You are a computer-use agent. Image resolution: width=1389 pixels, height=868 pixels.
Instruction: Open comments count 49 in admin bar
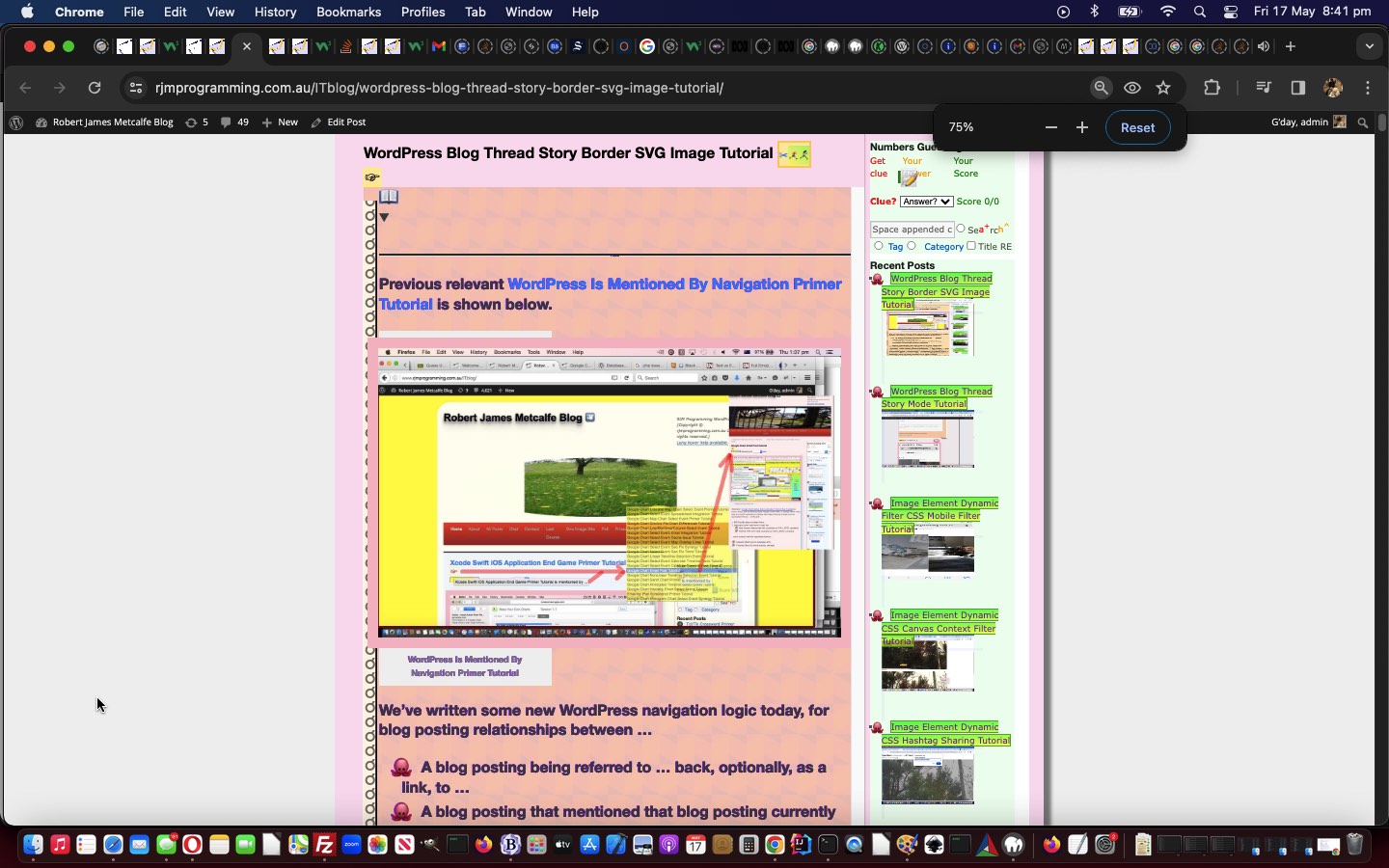click(x=234, y=122)
